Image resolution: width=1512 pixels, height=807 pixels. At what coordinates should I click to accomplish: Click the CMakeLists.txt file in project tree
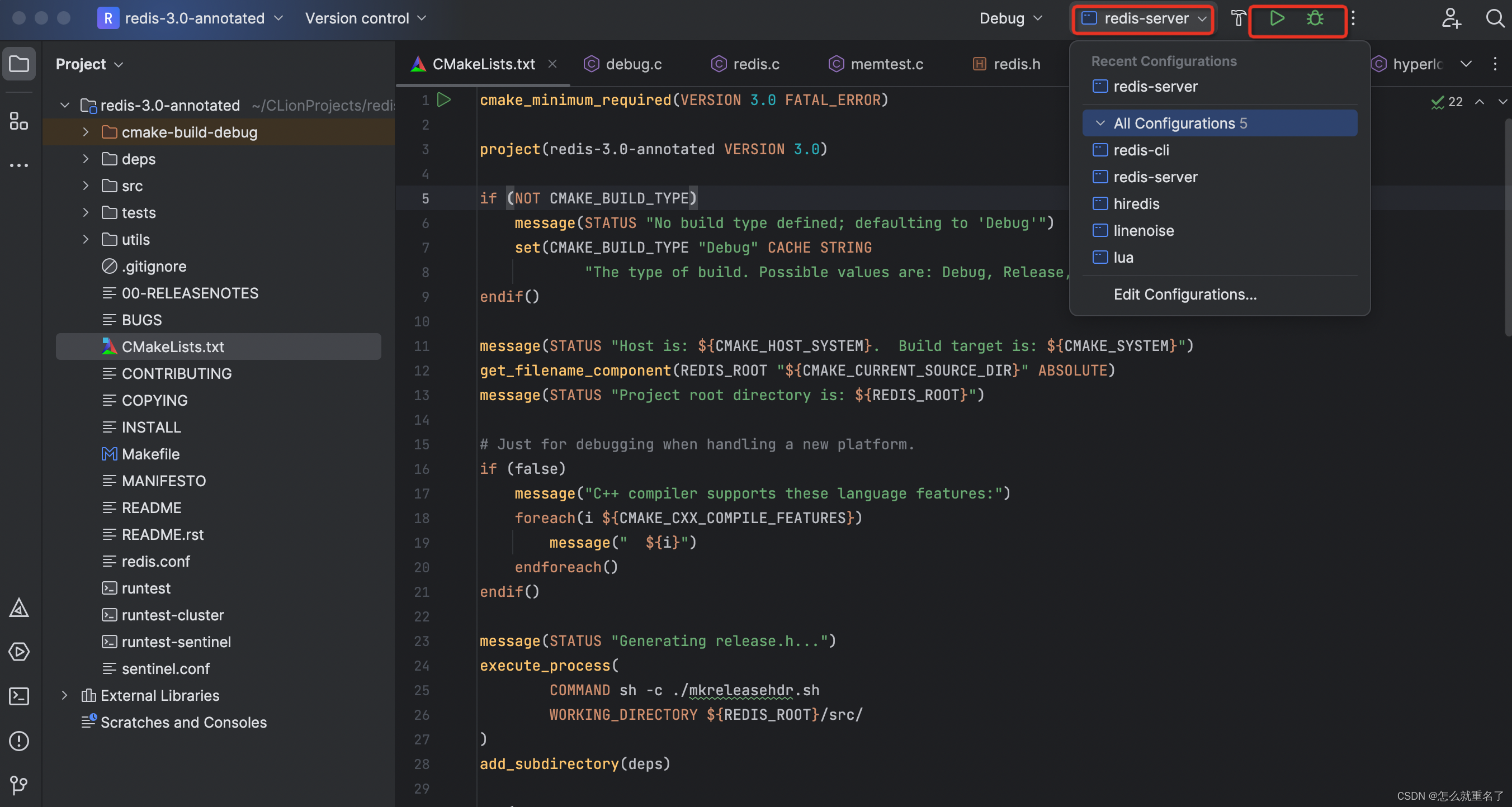172,346
